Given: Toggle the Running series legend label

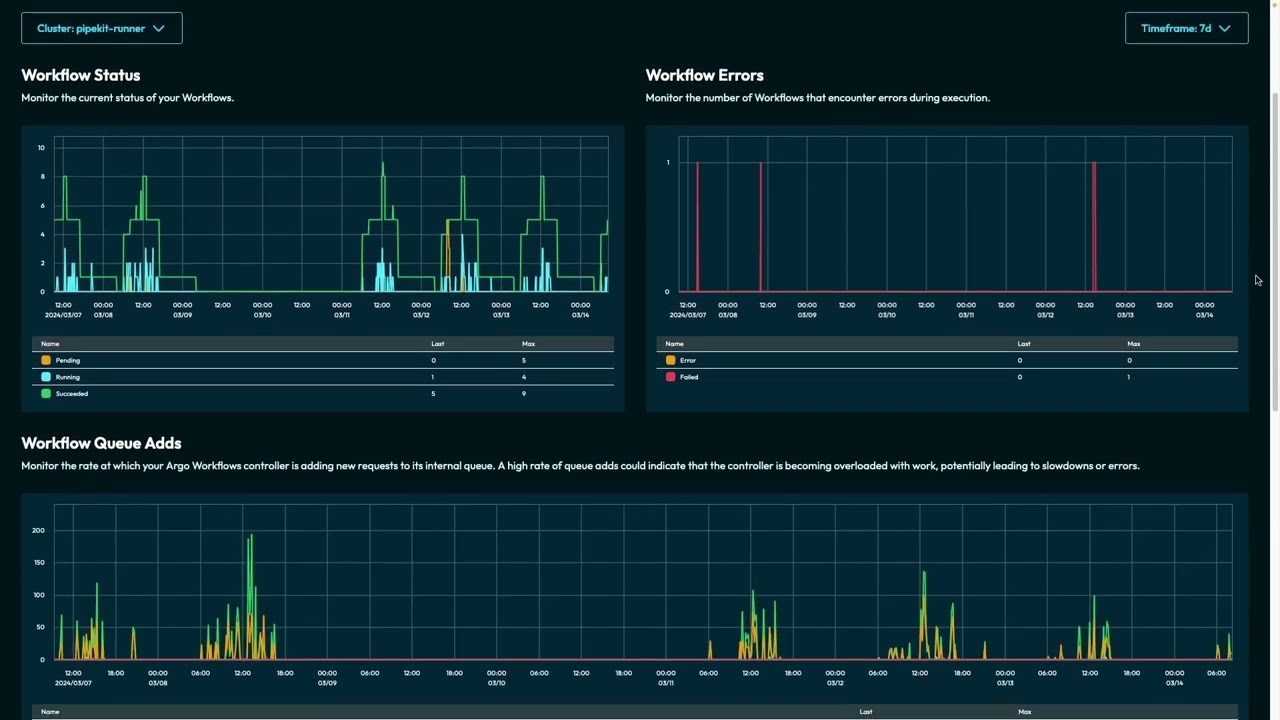Looking at the screenshot, I should (68, 377).
